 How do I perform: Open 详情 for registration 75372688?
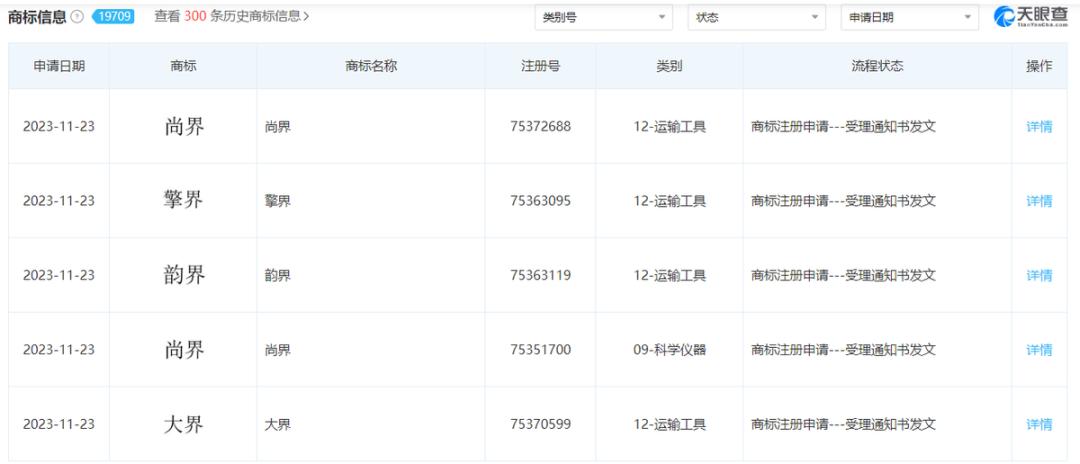1039,127
